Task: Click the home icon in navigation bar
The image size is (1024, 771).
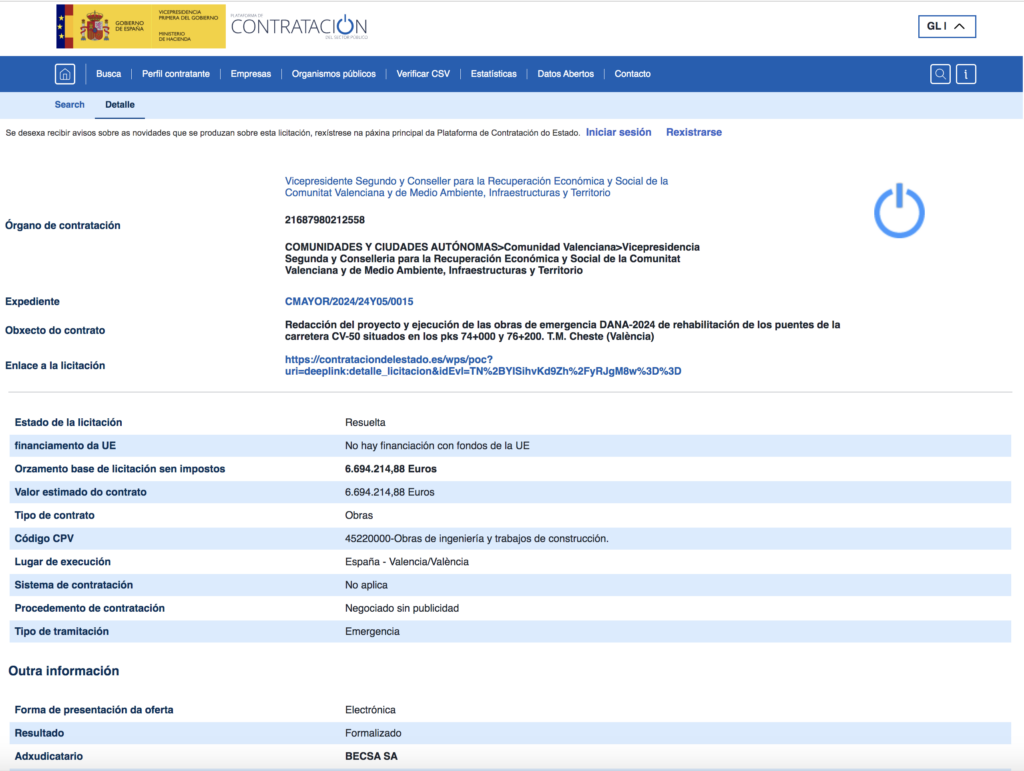Action: [65, 74]
